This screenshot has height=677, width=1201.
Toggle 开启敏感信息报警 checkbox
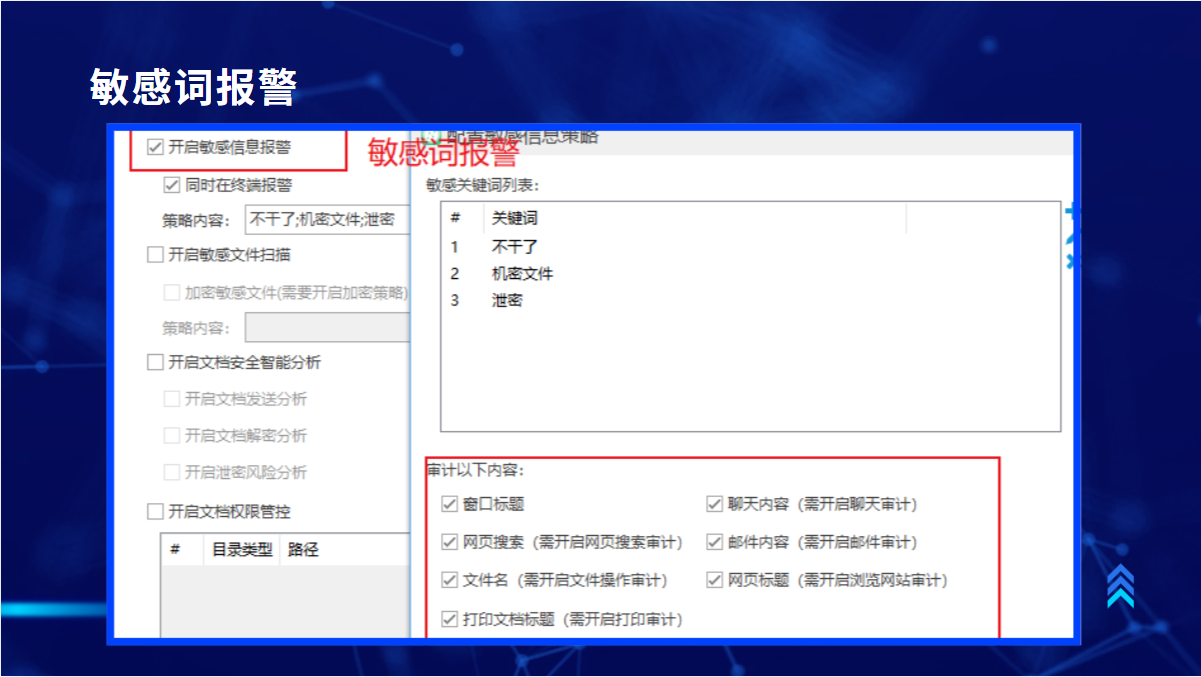[x=155, y=147]
